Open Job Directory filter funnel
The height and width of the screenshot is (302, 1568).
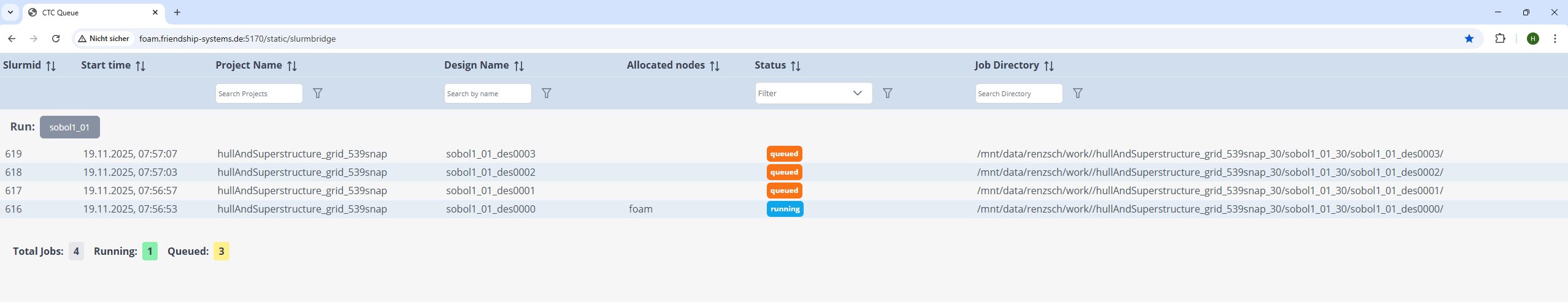(x=1078, y=93)
